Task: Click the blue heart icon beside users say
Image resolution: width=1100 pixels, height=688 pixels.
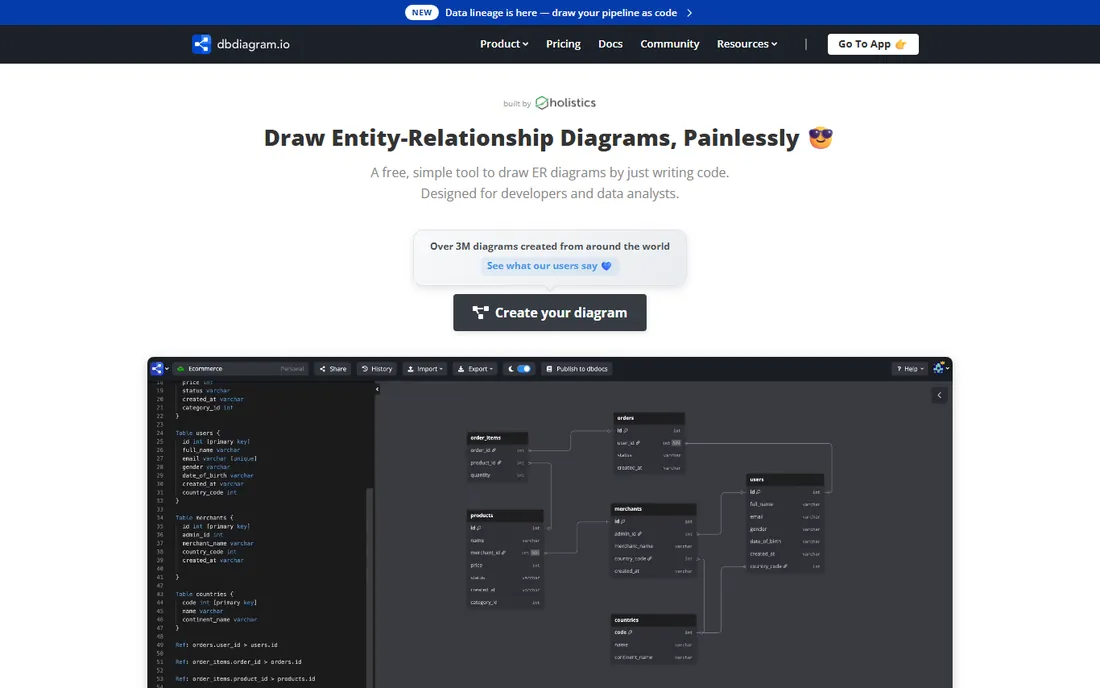Action: click(607, 266)
